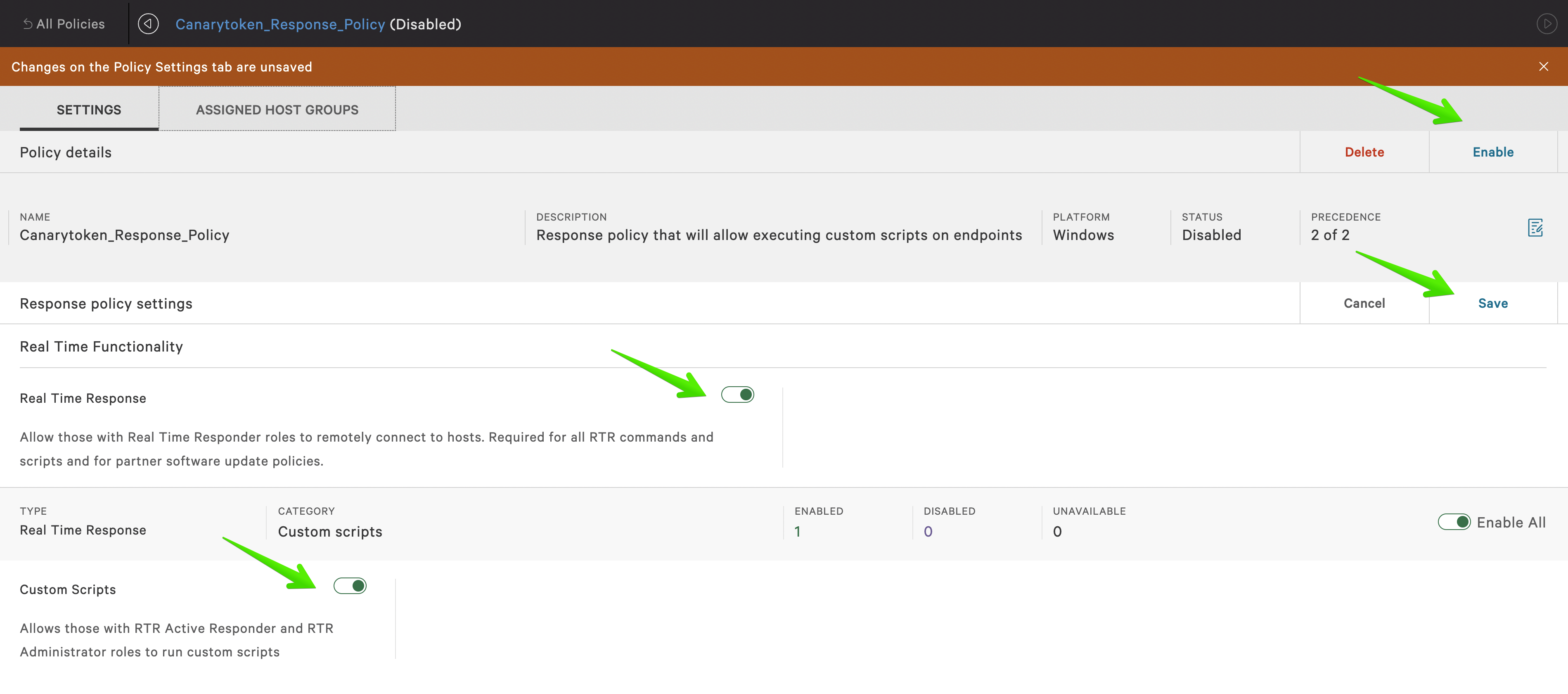Select the Settings tab

click(x=88, y=109)
